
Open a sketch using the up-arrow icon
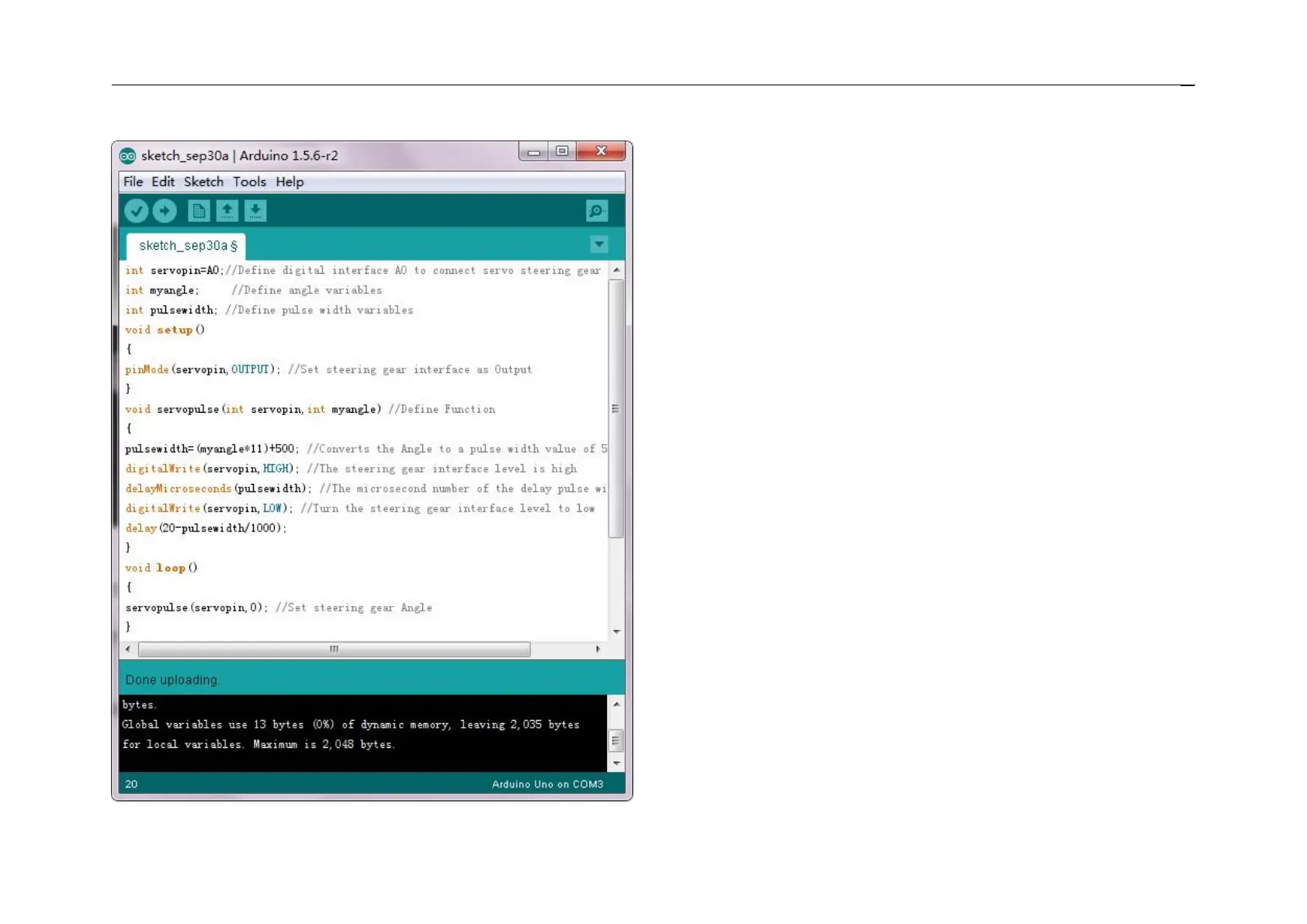coord(227,211)
